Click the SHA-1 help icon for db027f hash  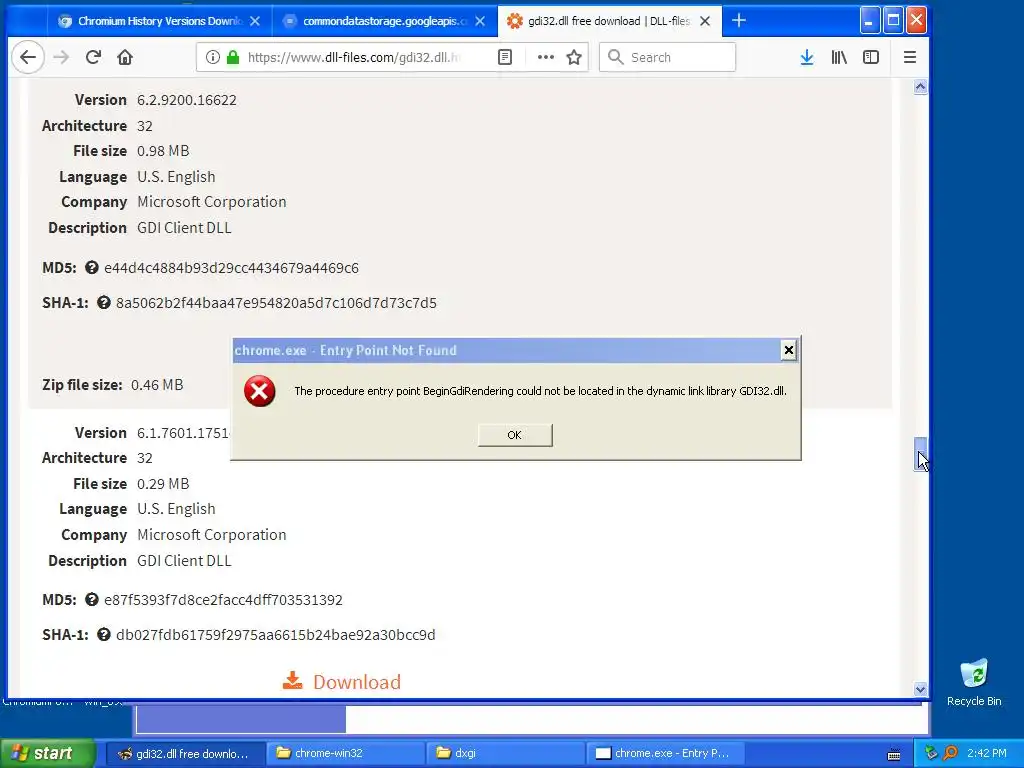(x=104, y=635)
